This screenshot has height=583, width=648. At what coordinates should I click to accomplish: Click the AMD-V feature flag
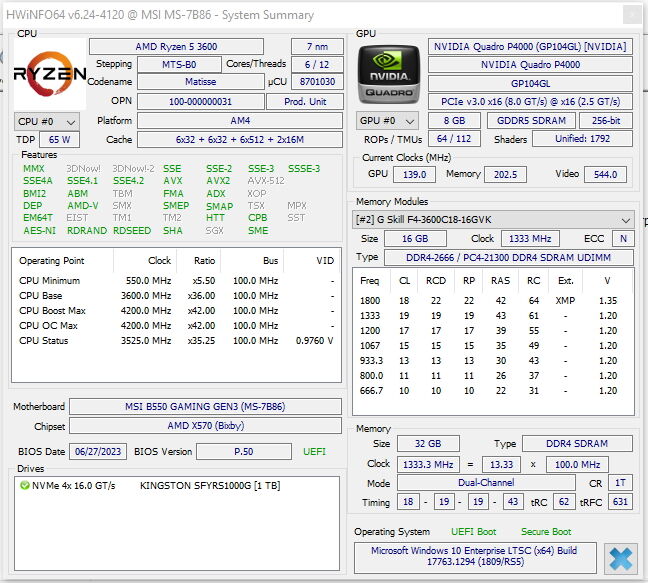(83, 206)
